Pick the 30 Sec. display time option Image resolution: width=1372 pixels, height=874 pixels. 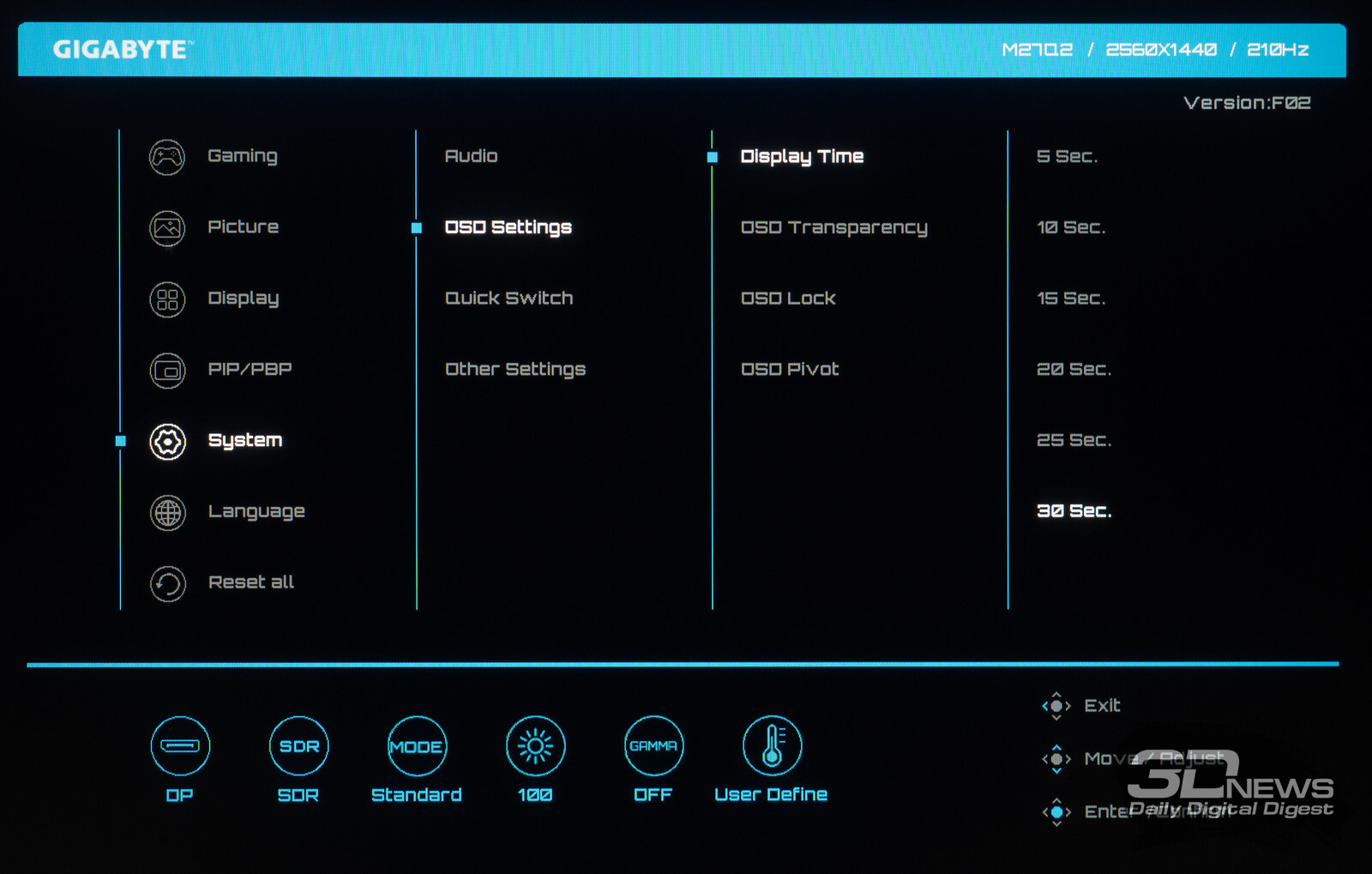[1074, 511]
